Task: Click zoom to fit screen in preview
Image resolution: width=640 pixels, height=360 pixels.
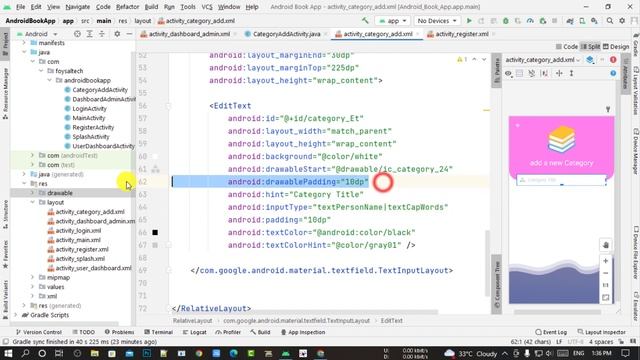Action: pyautogui.click(x=605, y=298)
